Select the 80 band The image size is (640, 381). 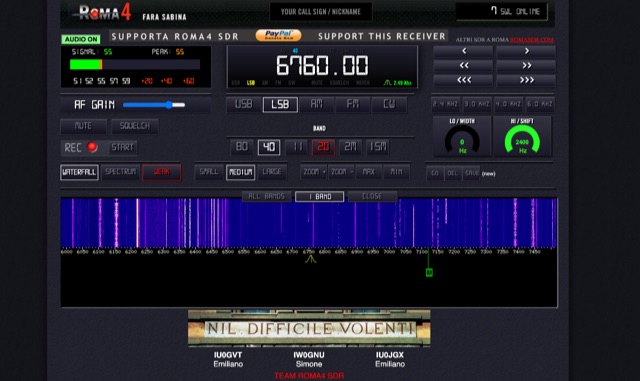coord(242,147)
